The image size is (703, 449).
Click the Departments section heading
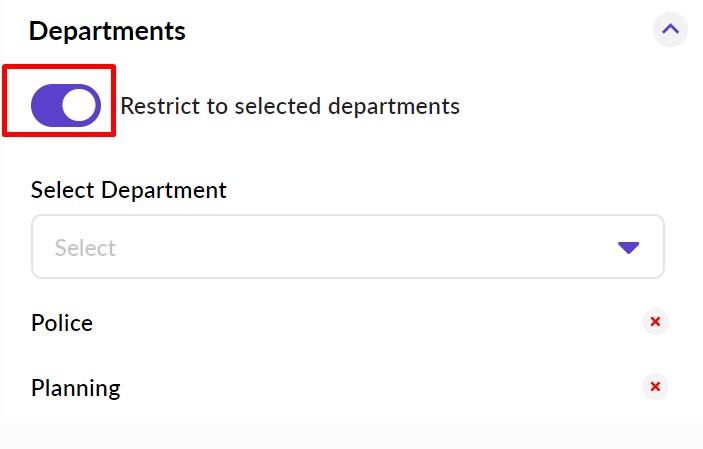pyautogui.click(x=107, y=31)
